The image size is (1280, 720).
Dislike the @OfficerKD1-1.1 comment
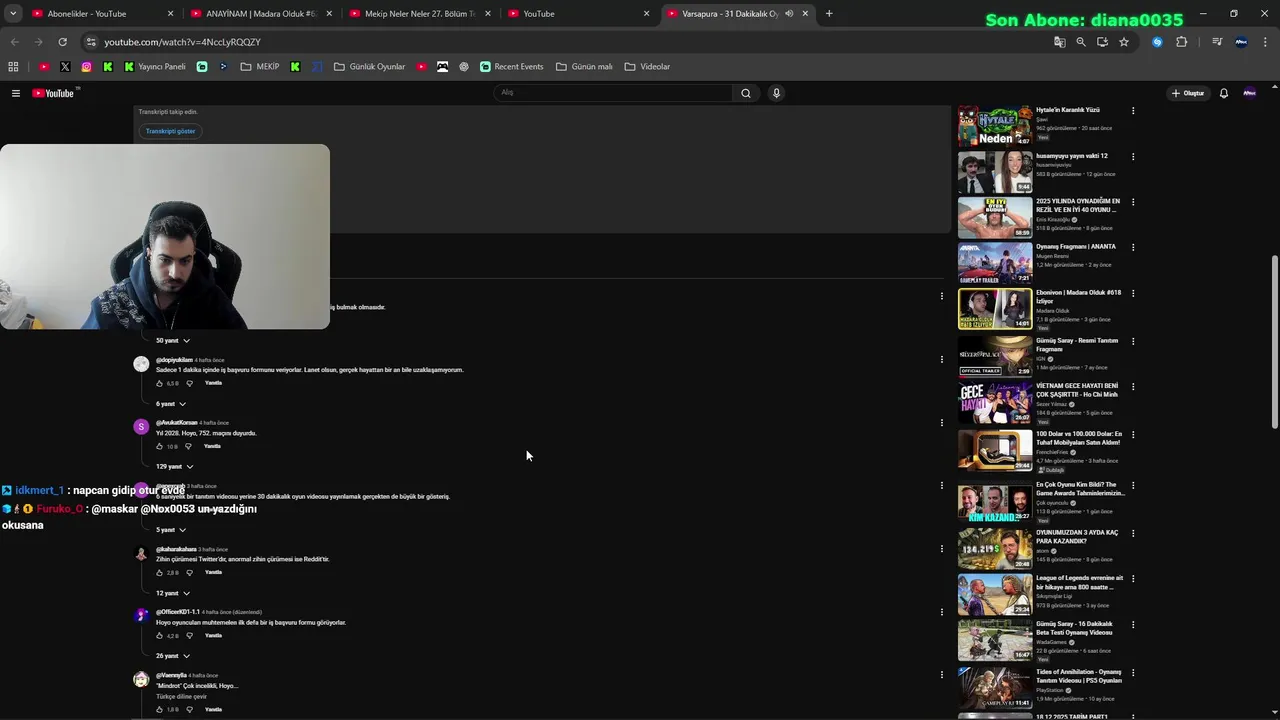tap(188, 636)
